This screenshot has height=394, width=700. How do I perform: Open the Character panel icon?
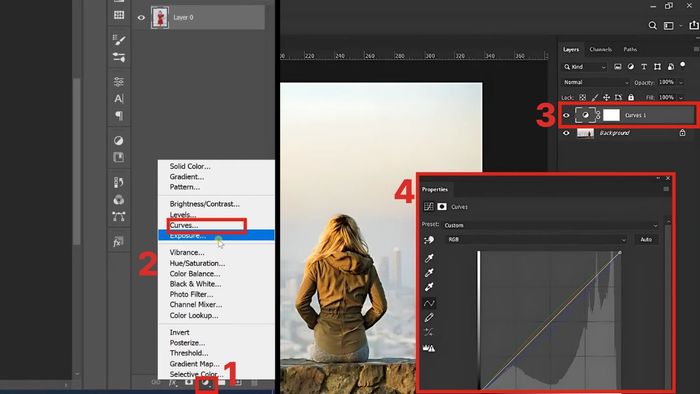[119, 99]
